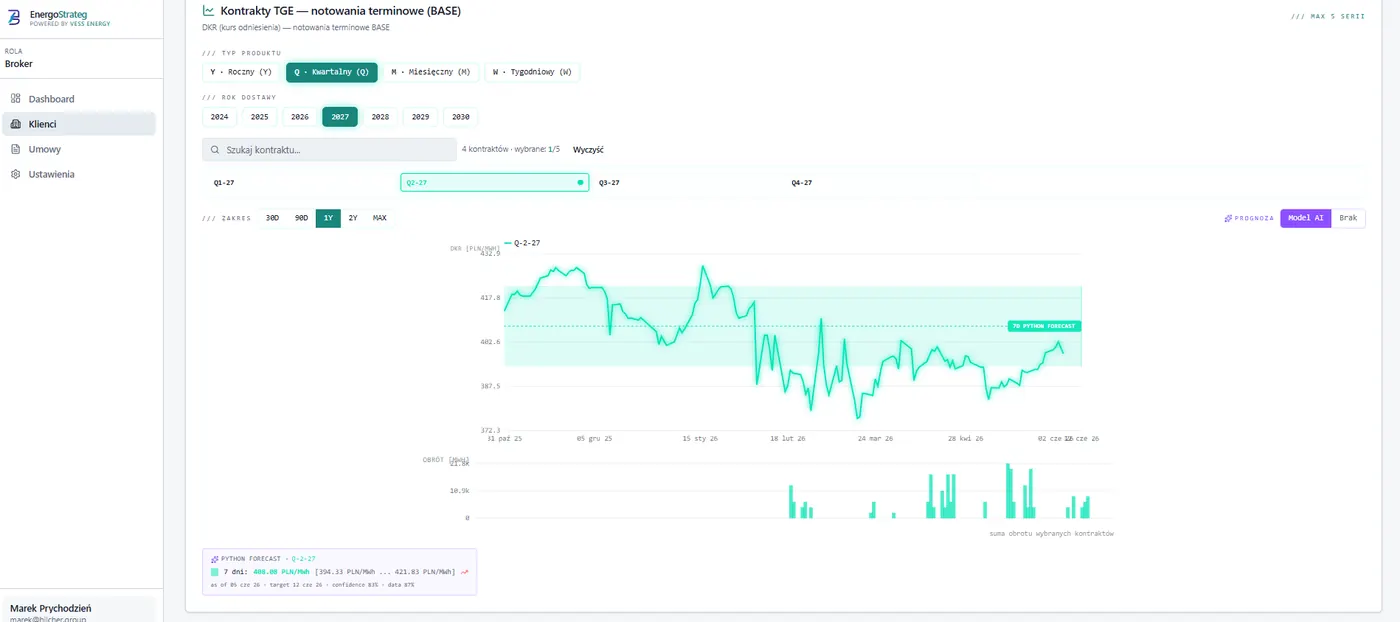Click the search magnifier icon
Image resolution: width=1400 pixels, height=622 pixels.
[215, 150]
